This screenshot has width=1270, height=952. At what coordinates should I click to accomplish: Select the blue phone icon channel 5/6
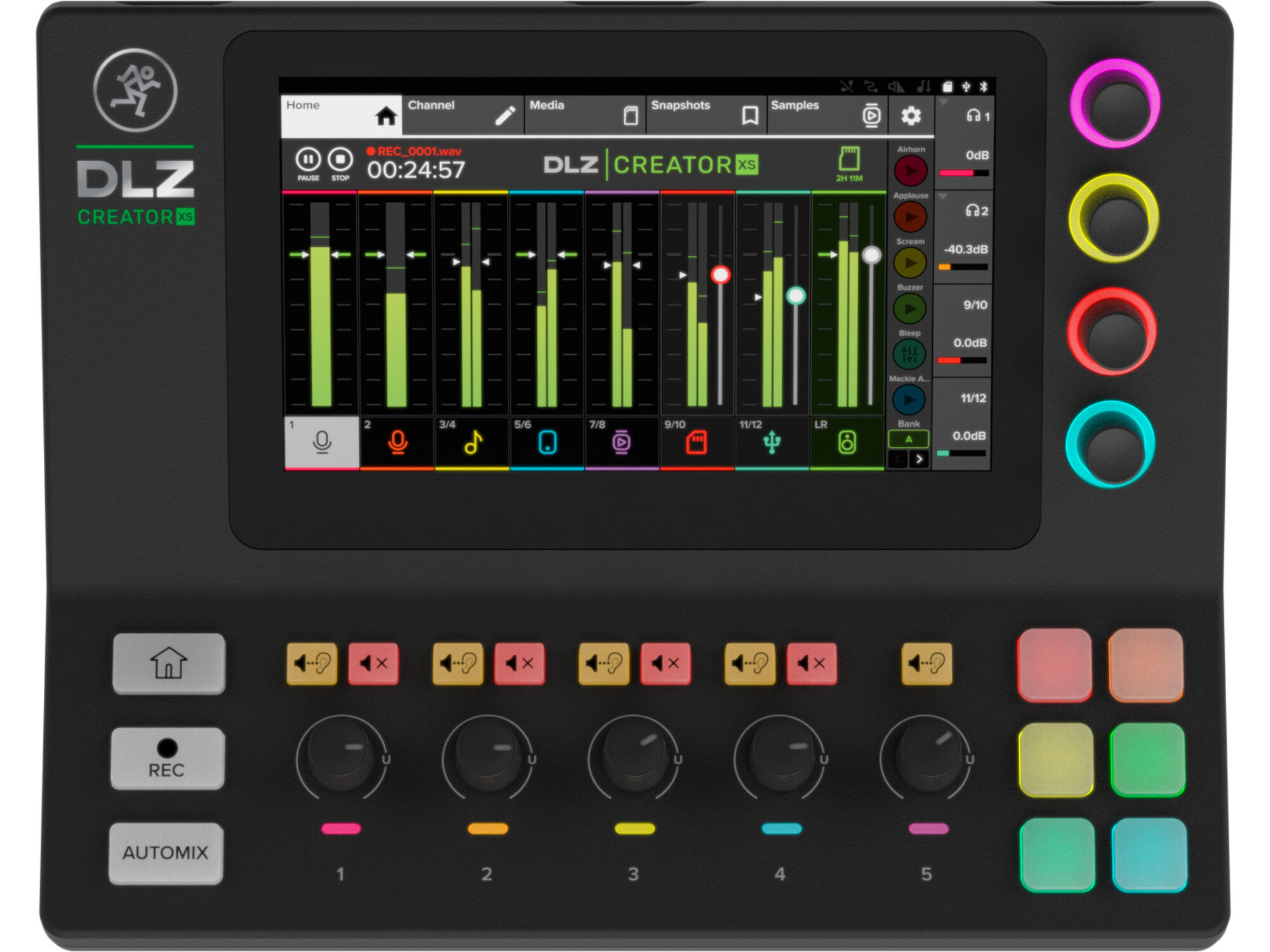547,442
